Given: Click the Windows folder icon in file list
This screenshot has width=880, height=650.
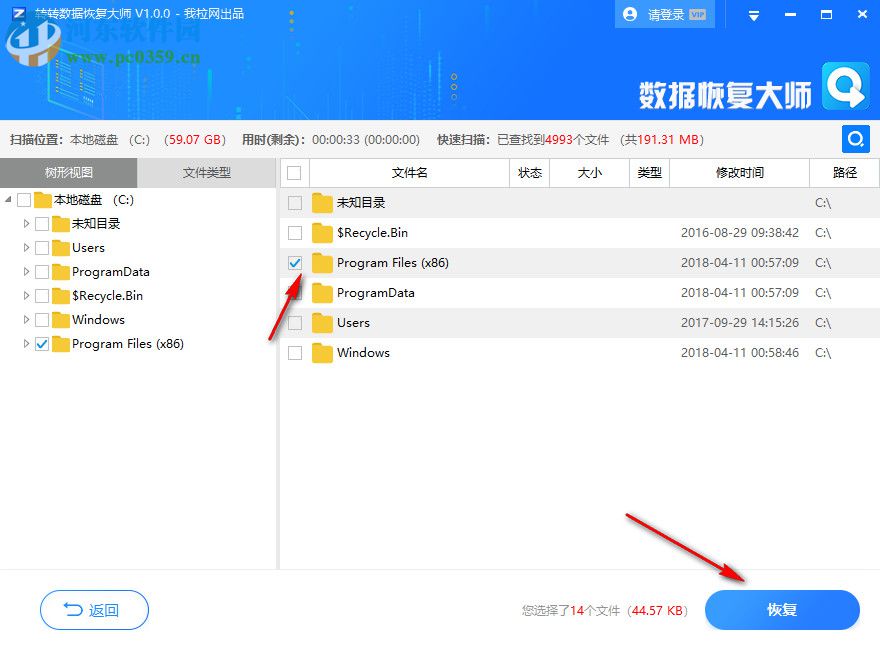Looking at the screenshot, I should click(321, 352).
